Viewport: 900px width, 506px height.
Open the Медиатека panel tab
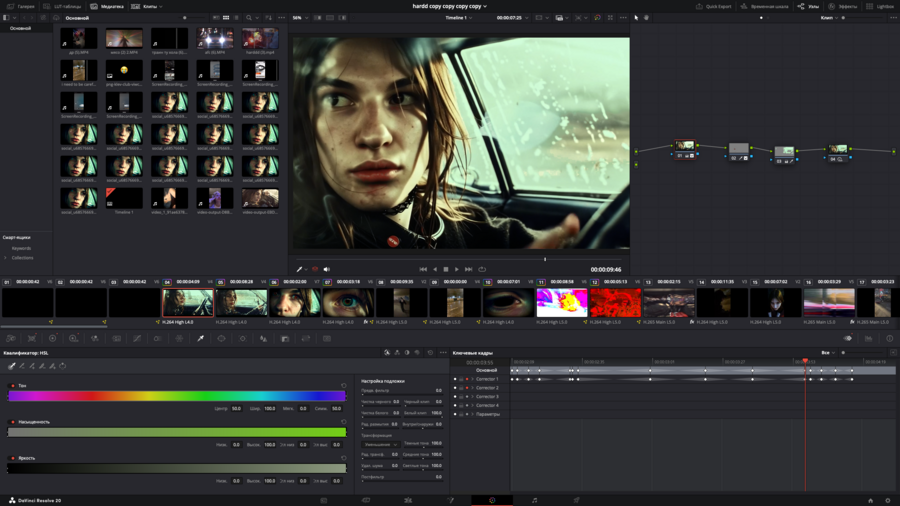108,6
